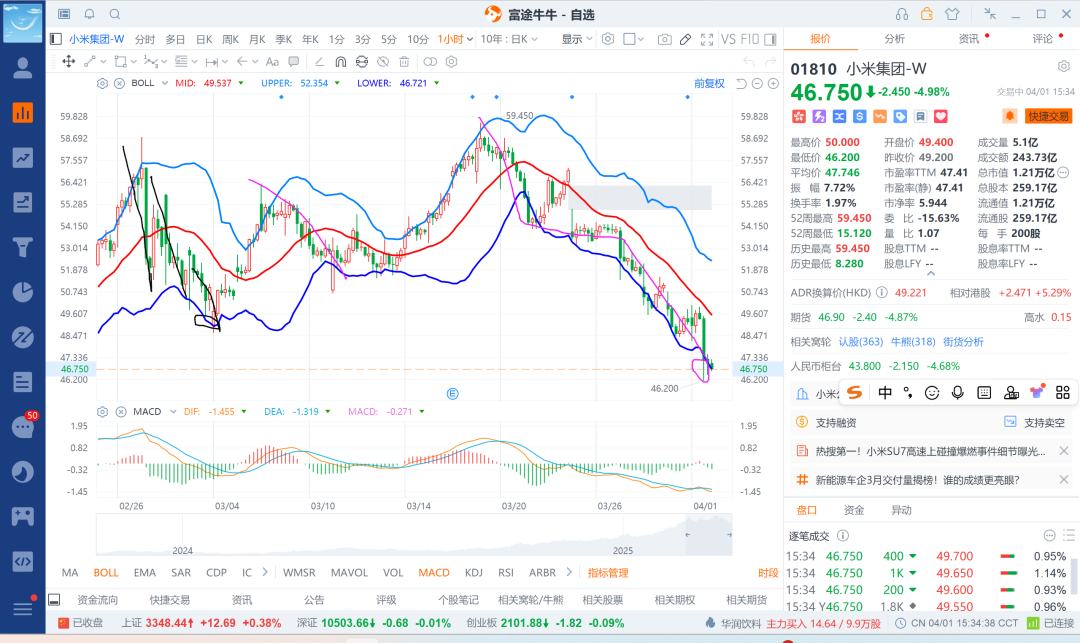This screenshot has width=1080, height=643.
Task: Open the 资金 tab in order panel
Action: pos(853,510)
